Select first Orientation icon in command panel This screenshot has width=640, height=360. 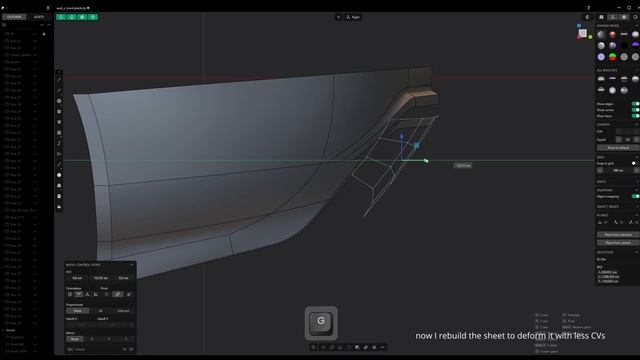[70, 294]
